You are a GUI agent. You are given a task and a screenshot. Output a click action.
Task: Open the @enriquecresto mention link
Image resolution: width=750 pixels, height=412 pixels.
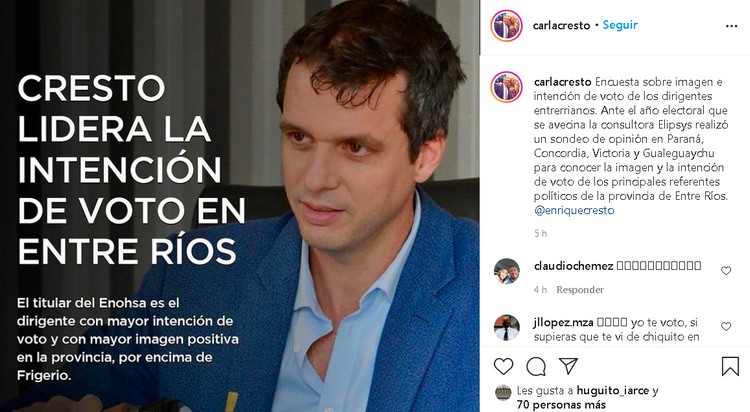click(574, 211)
